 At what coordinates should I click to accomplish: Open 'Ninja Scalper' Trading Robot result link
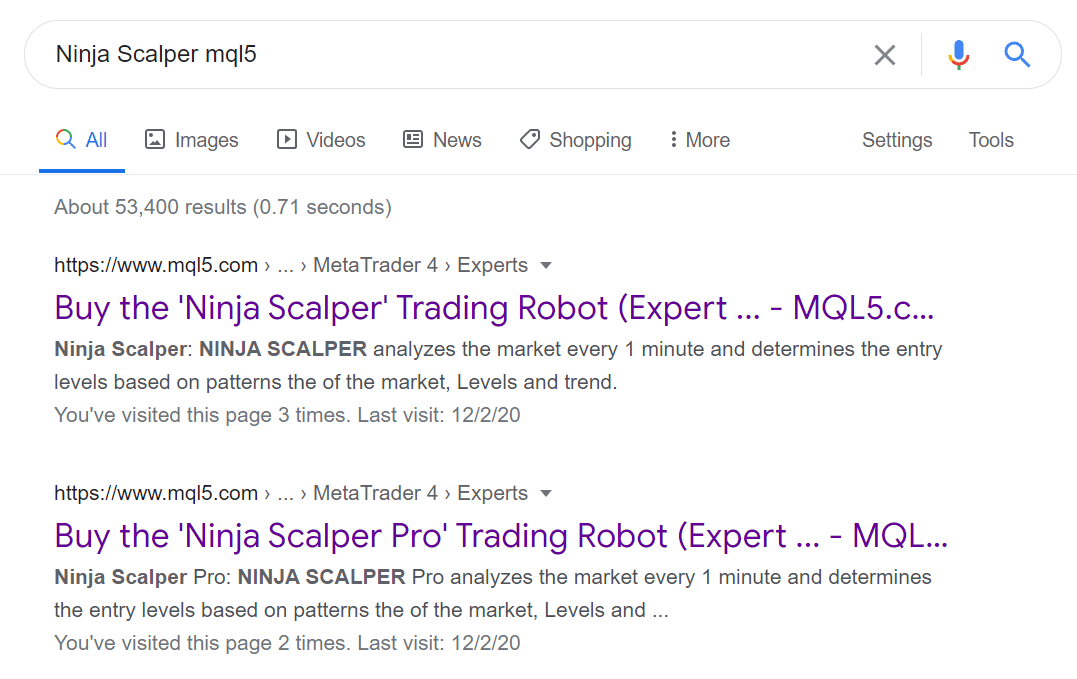pyautogui.click(x=494, y=308)
